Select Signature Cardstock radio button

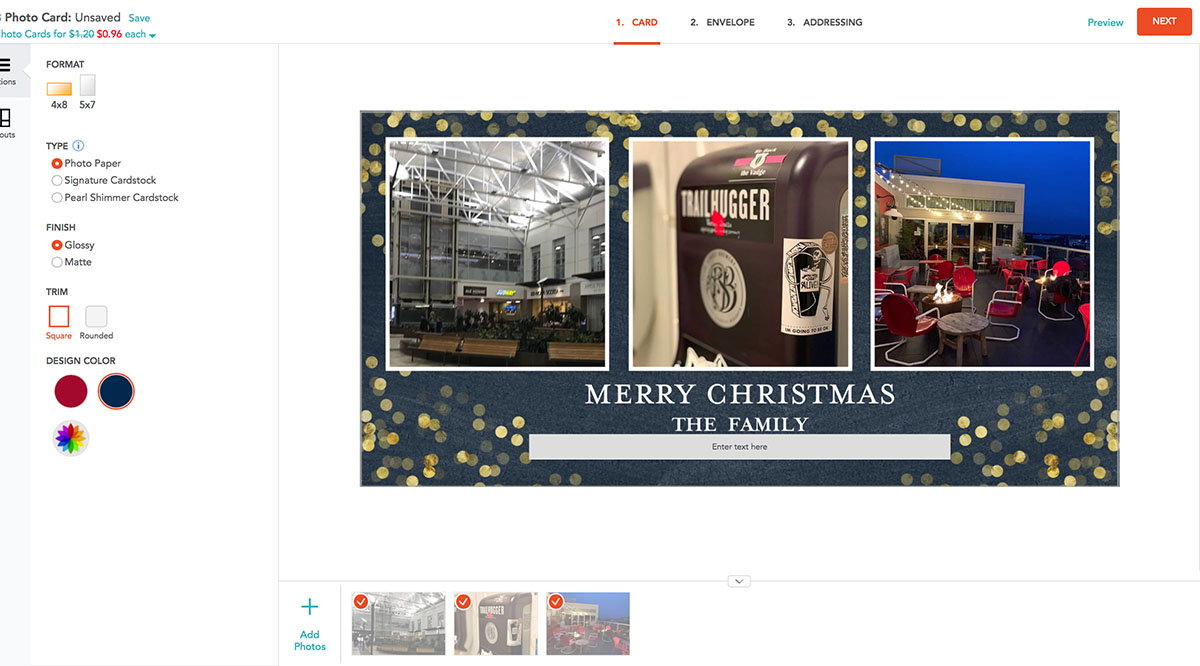coord(57,181)
